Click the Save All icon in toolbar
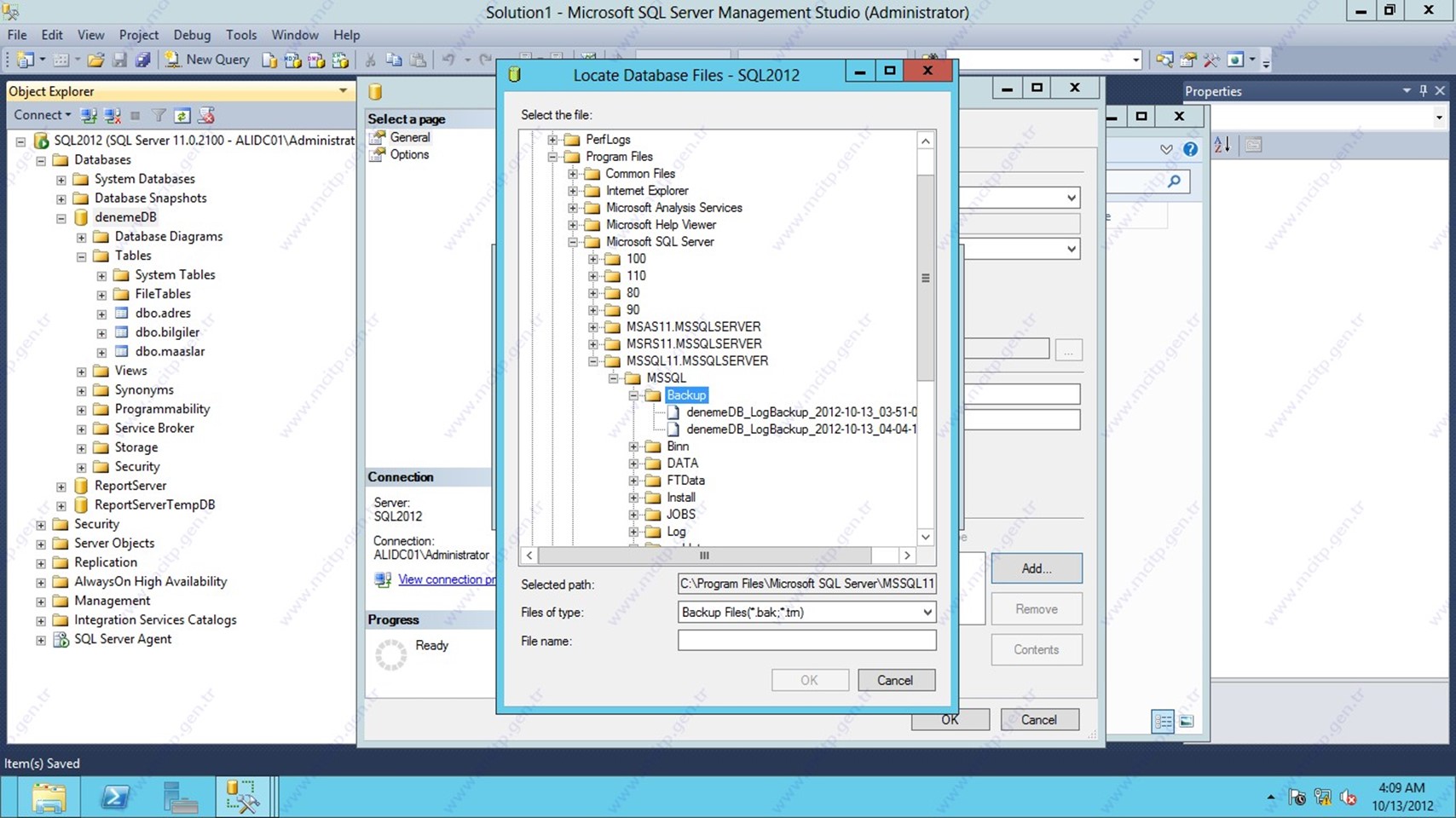 click(143, 60)
